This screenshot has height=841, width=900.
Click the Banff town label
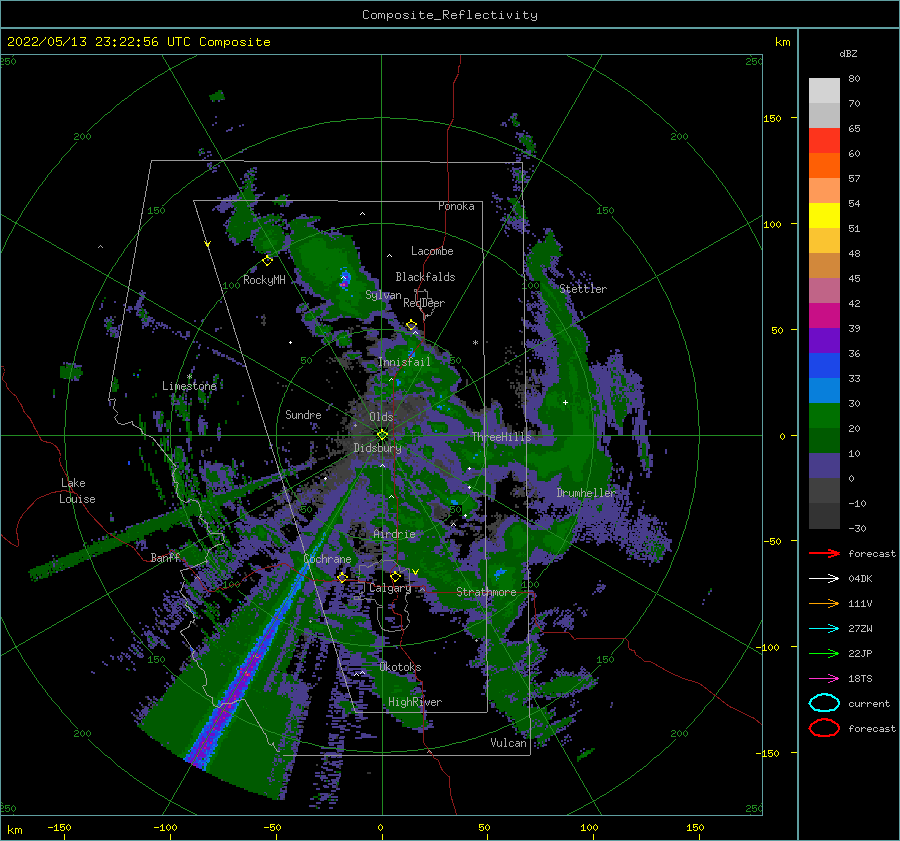165,557
